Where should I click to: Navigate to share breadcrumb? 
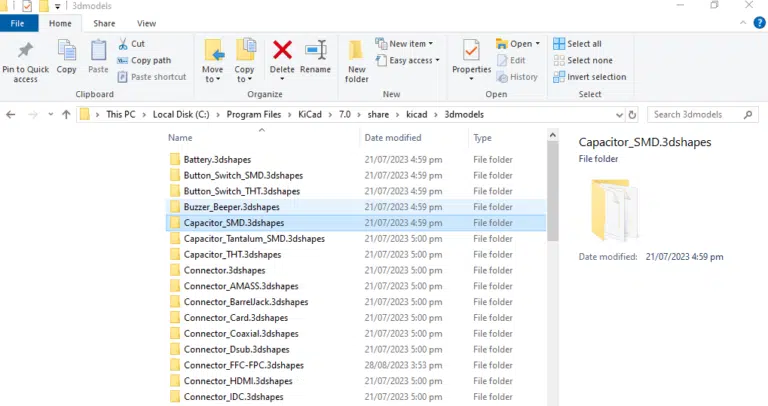point(378,114)
